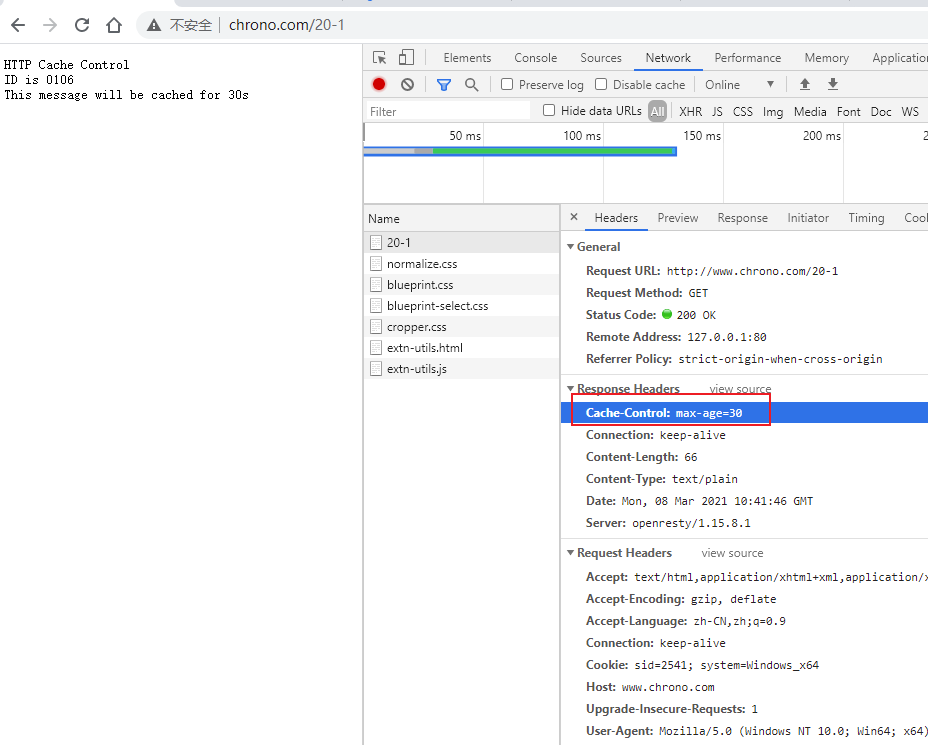The width and height of the screenshot is (928, 745).
Task: Click the record network log button
Action: click(x=379, y=85)
